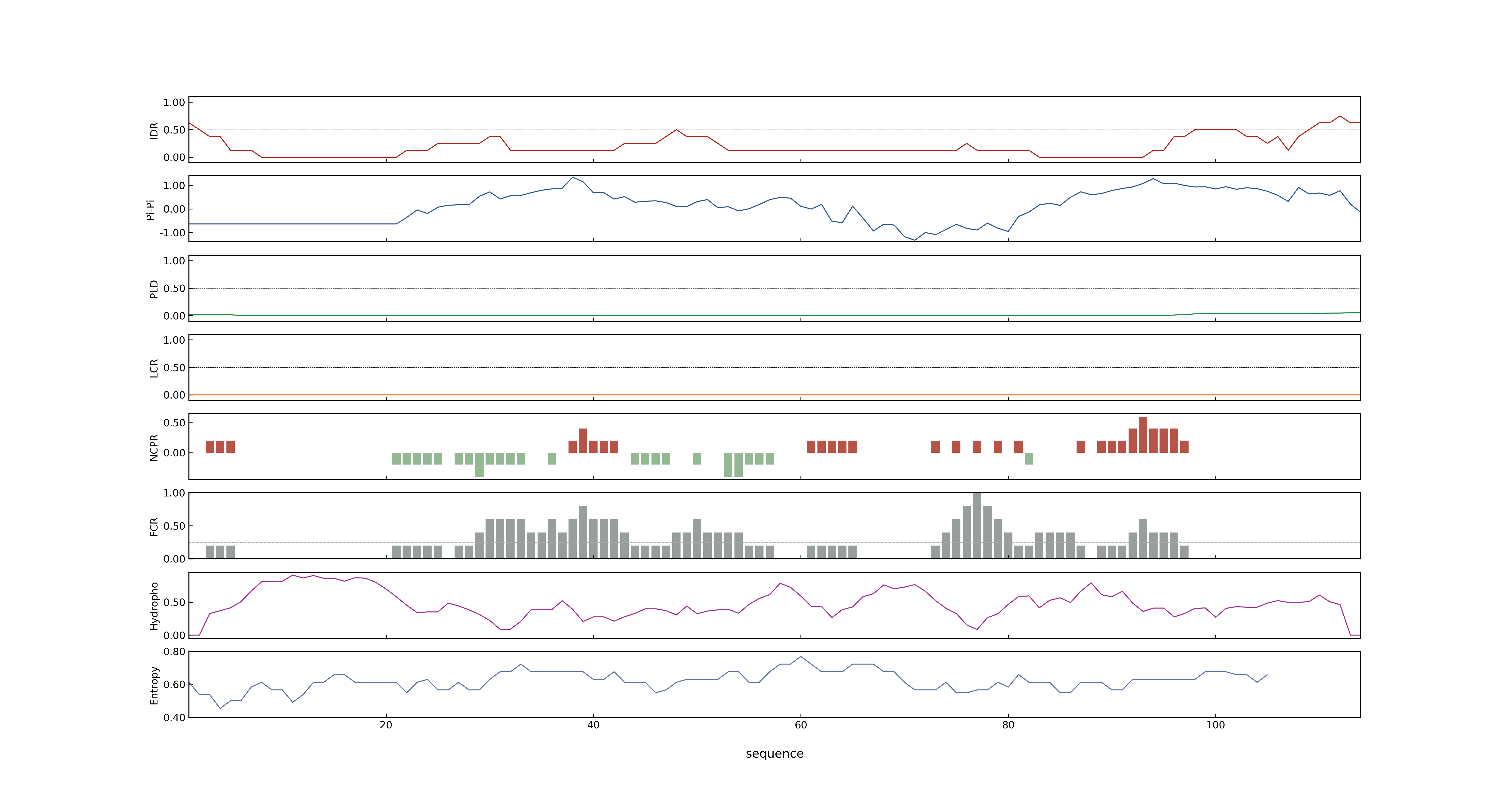Click x-axis tick label 20
This screenshot has width=1512, height=806.
pyautogui.click(x=386, y=725)
